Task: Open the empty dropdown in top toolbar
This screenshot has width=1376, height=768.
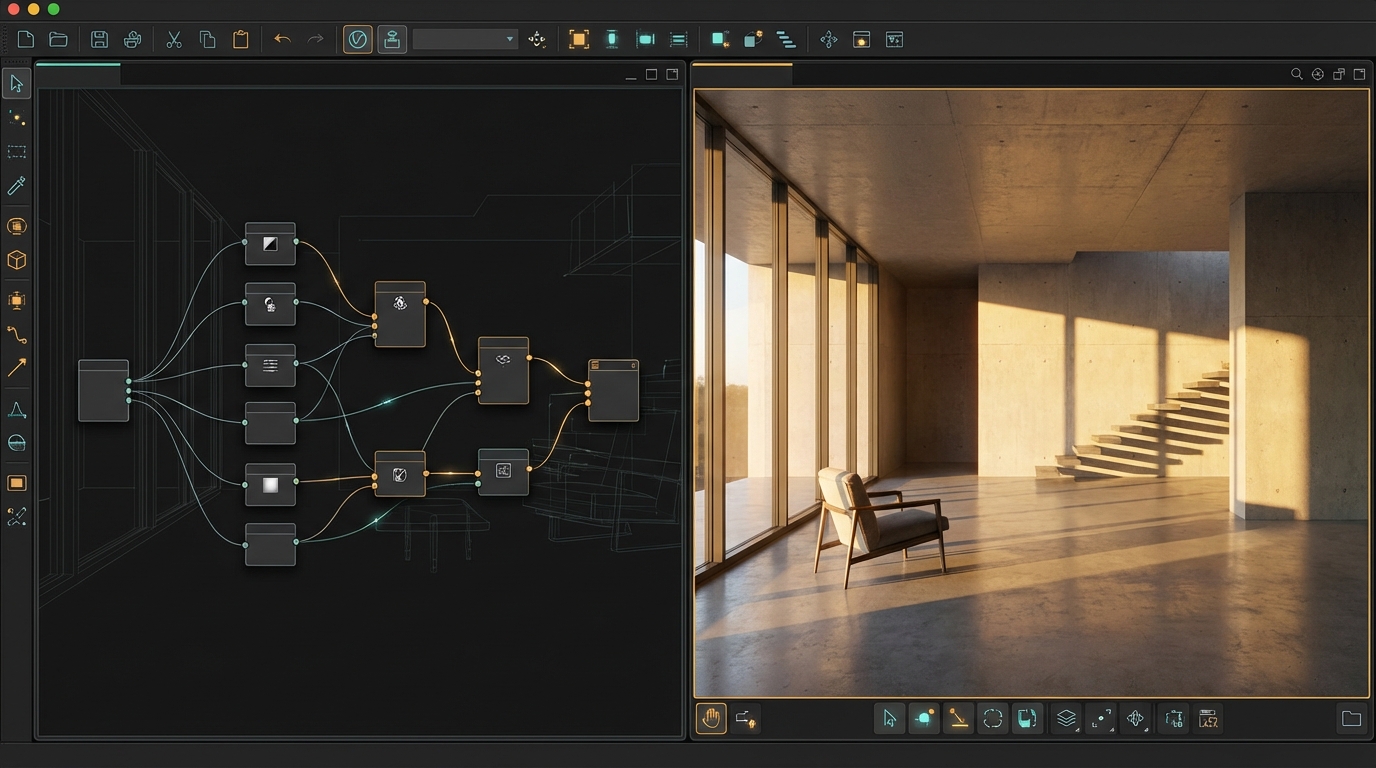Action: point(465,40)
